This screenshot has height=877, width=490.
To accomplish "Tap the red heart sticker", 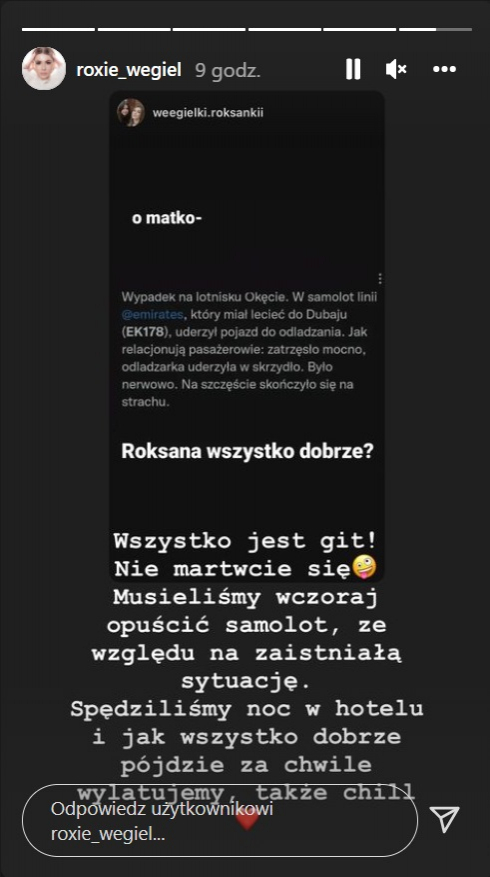I will 247,819.
